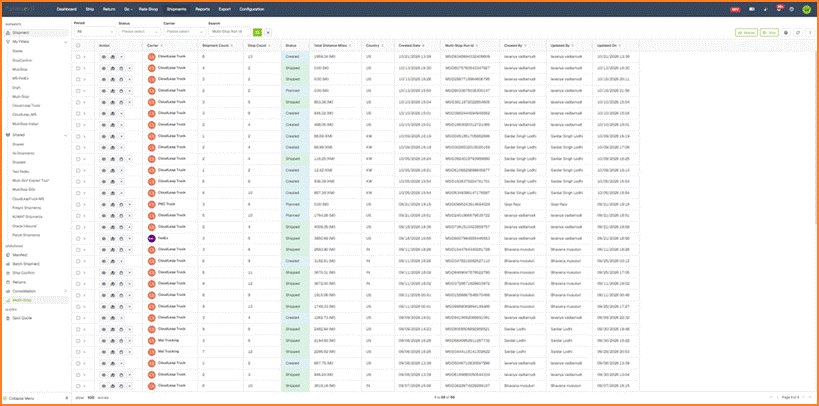Open the user avatar in top bar

tap(806, 9)
